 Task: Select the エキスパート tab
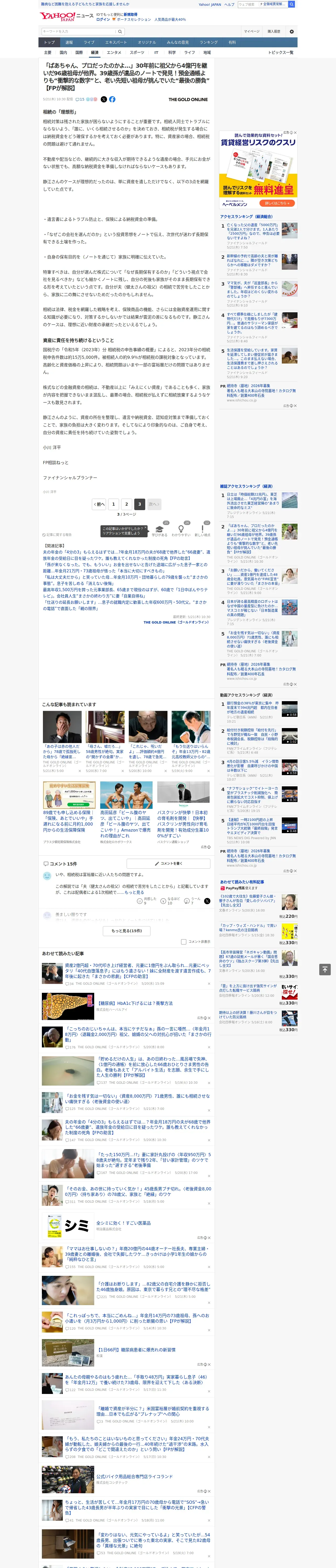(116, 43)
